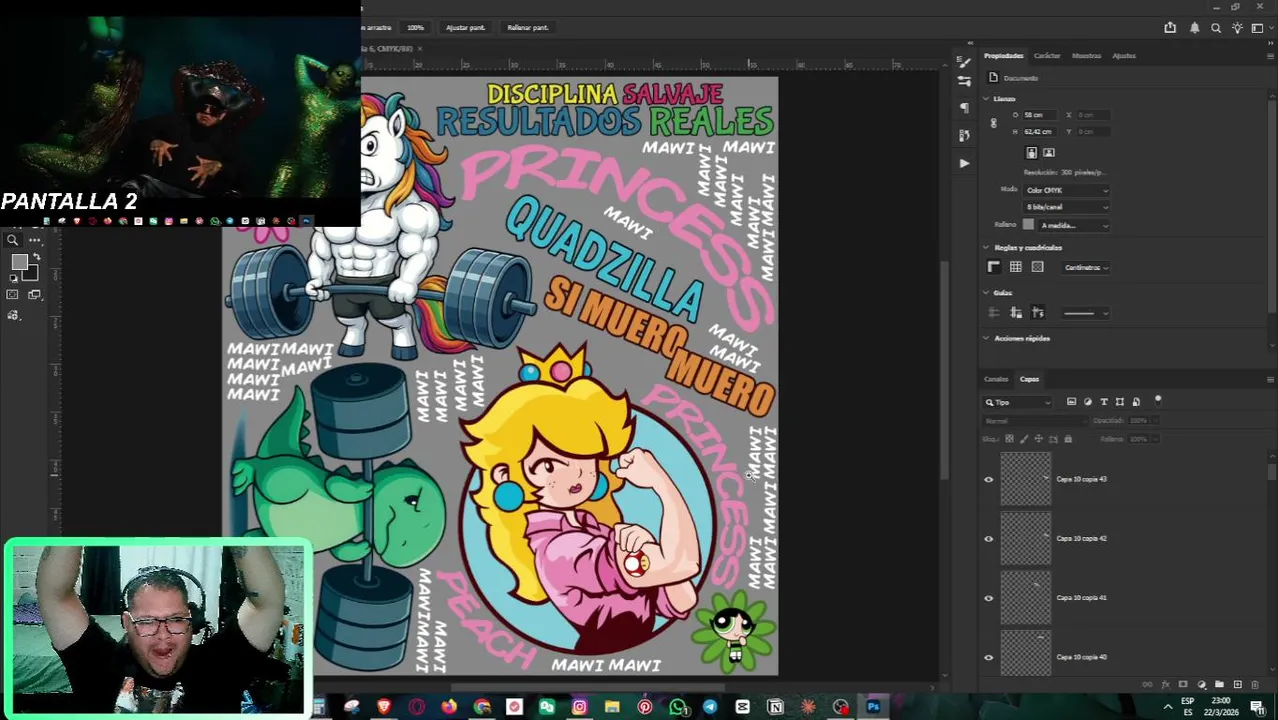Open Photoshop search magnifier in top bar

1216,28
